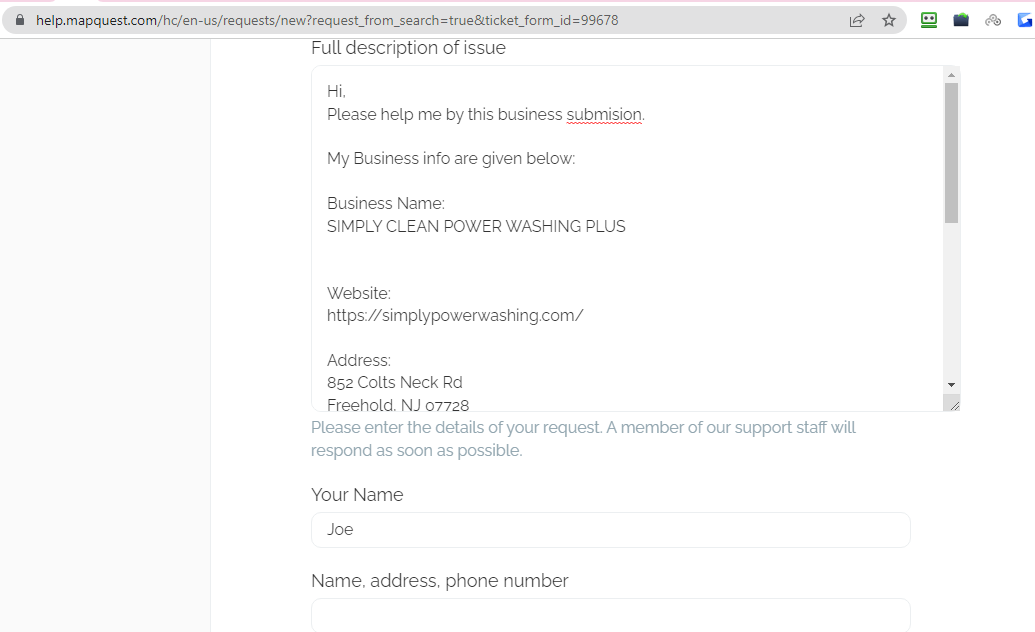Click the misspelled word "submision"
The width and height of the screenshot is (1035, 632).
(604, 114)
